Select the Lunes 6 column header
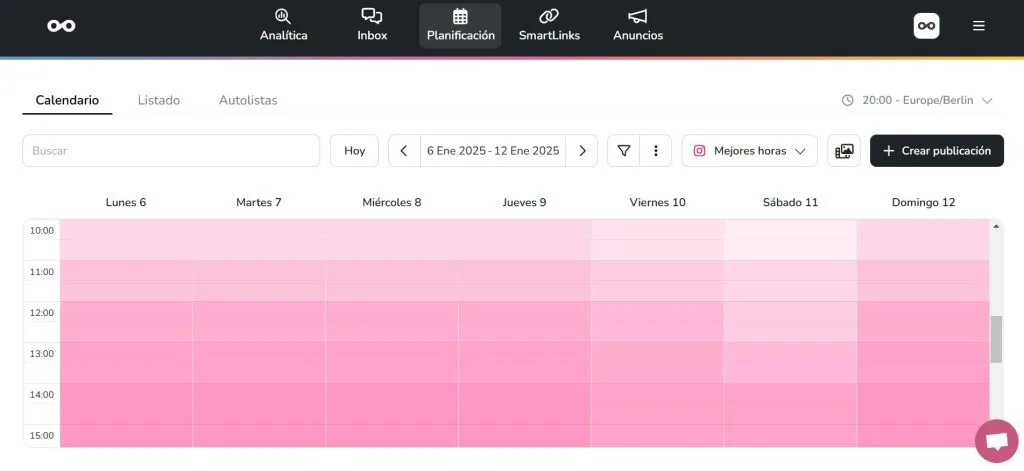 [126, 202]
